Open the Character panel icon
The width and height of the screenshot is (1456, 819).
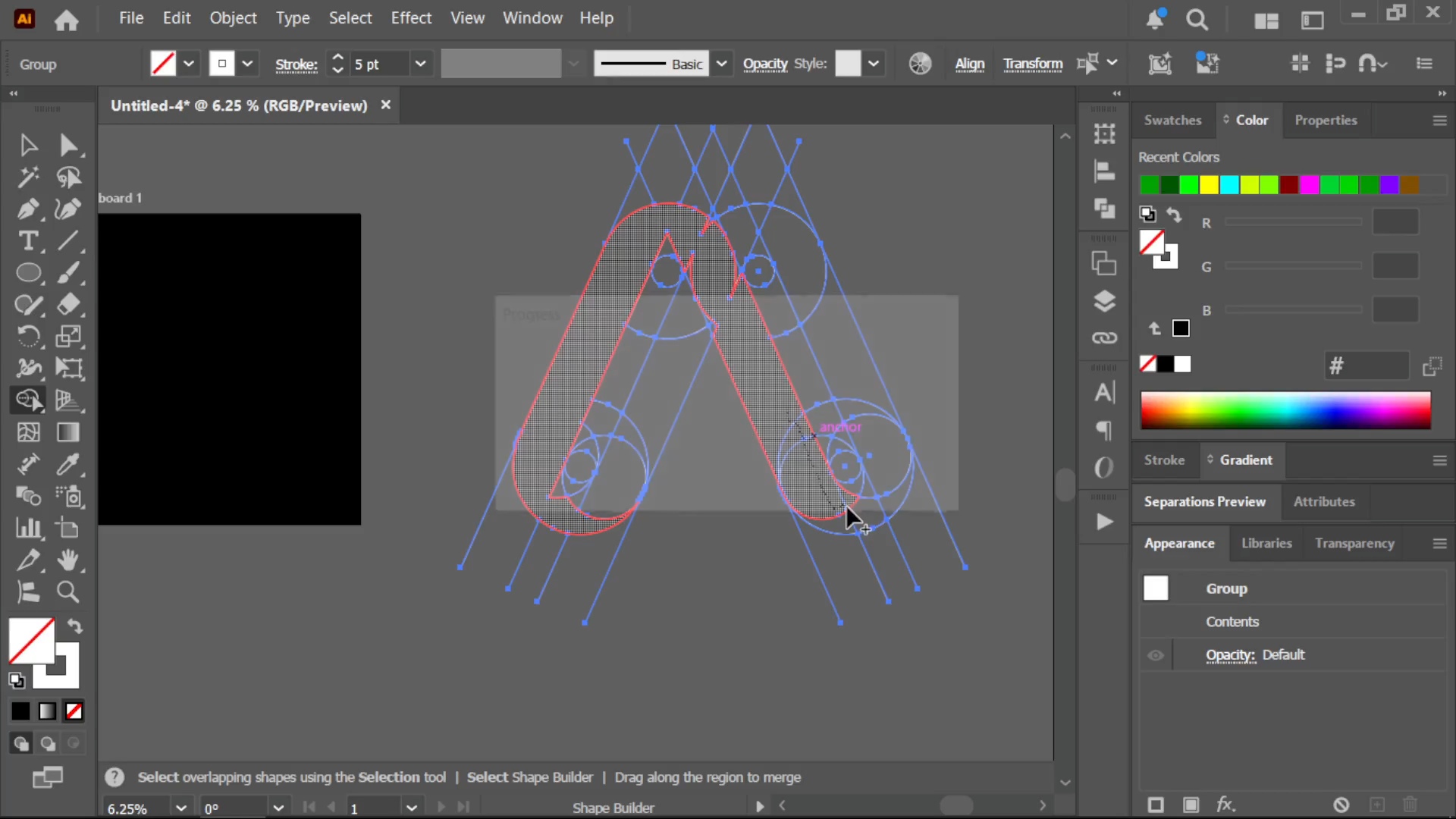click(x=1104, y=393)
